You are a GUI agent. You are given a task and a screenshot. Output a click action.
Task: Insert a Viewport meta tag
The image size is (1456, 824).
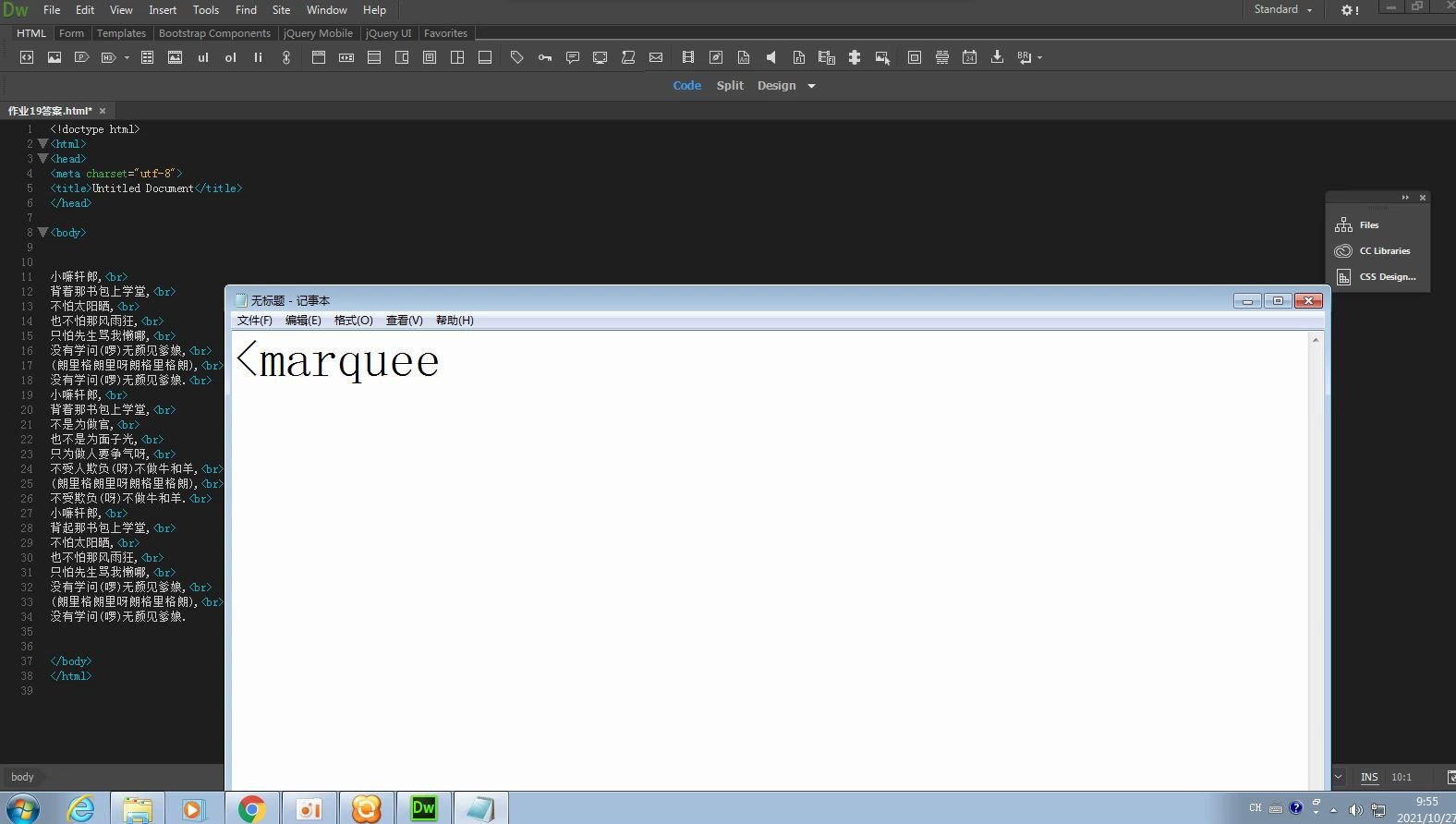(601, 57)
